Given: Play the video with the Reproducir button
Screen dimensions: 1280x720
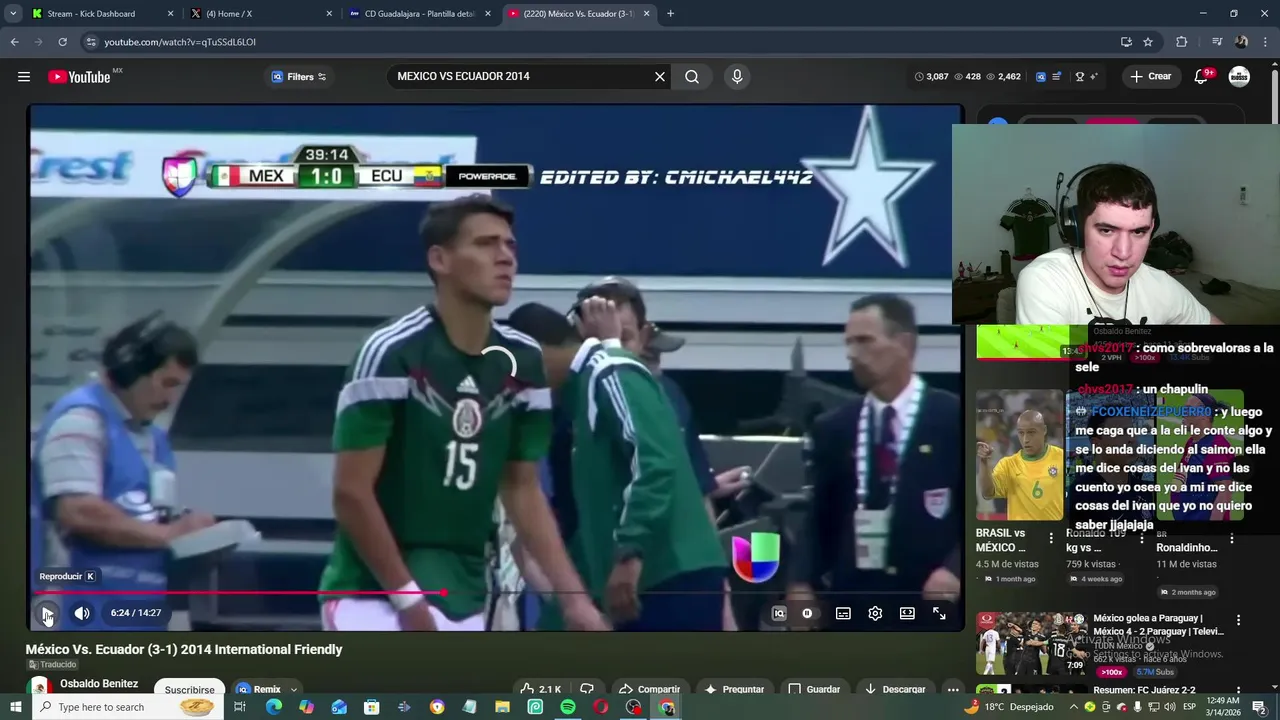Looking at the screenshot, I should click(x=47, y=613).
